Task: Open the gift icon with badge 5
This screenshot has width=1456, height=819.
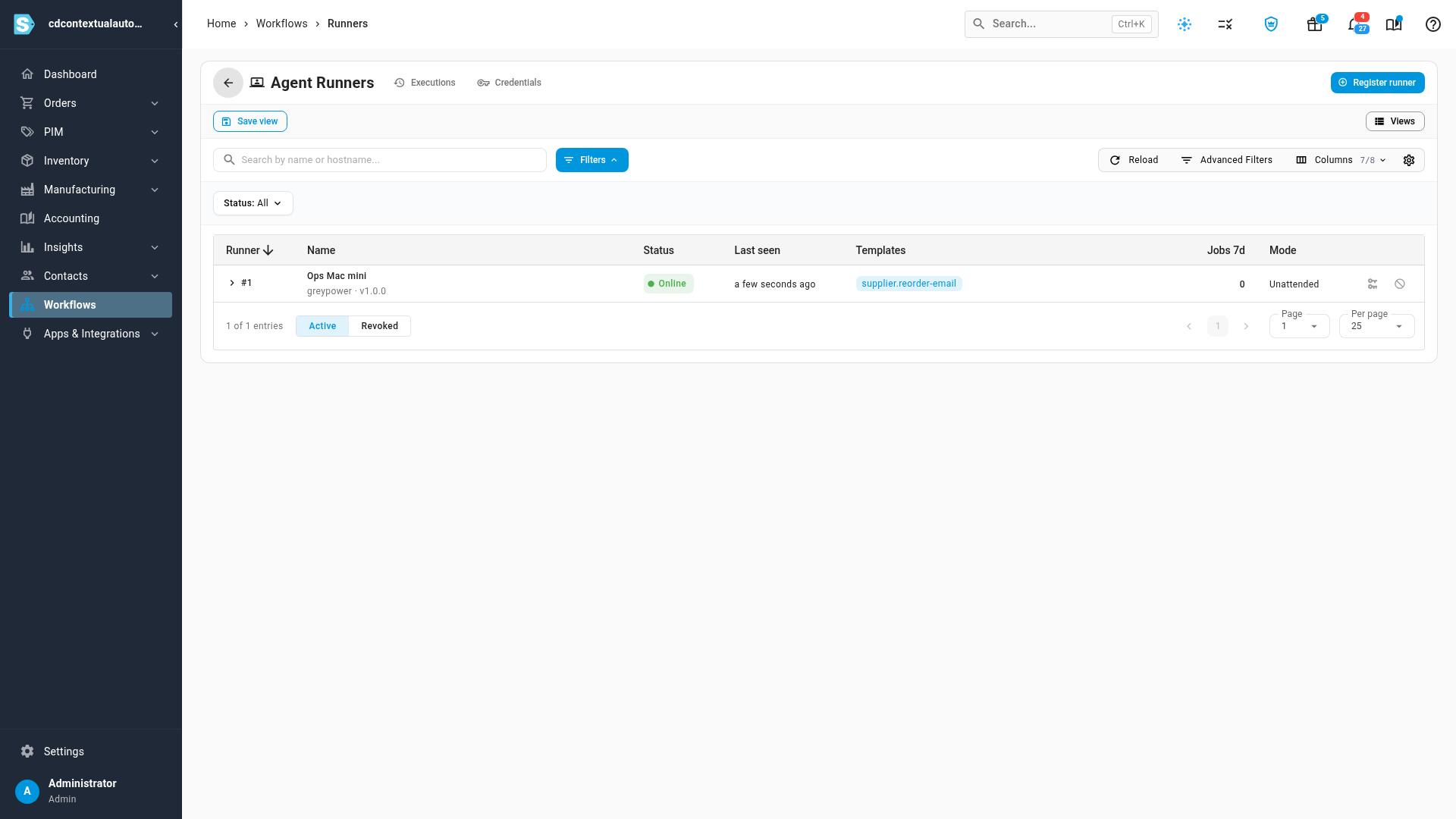Action: 1315,24
